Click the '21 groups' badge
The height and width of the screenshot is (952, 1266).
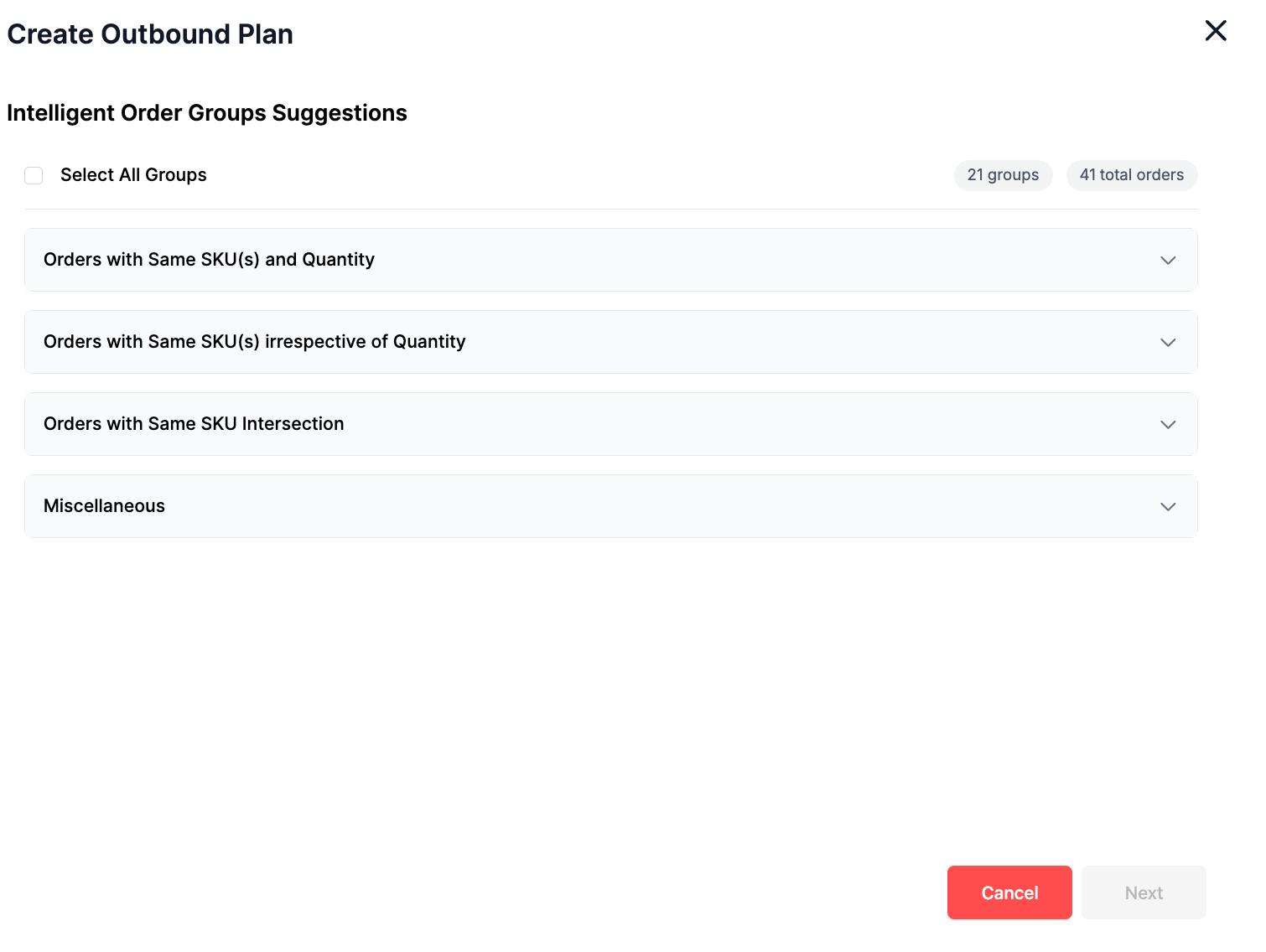pyautogui.click(x=1003, y=175)
